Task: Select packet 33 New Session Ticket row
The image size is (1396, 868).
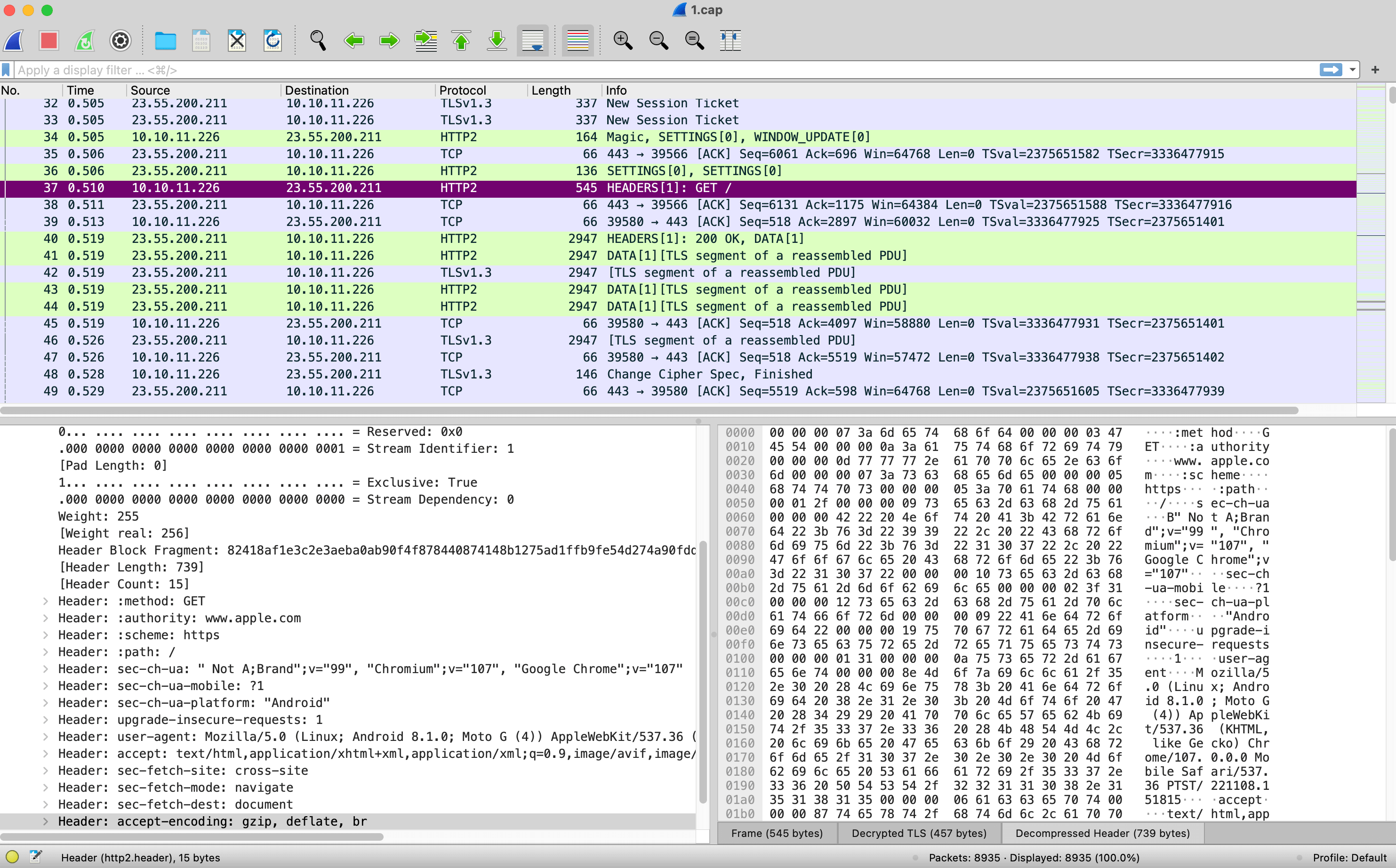Action: [678, 120]
